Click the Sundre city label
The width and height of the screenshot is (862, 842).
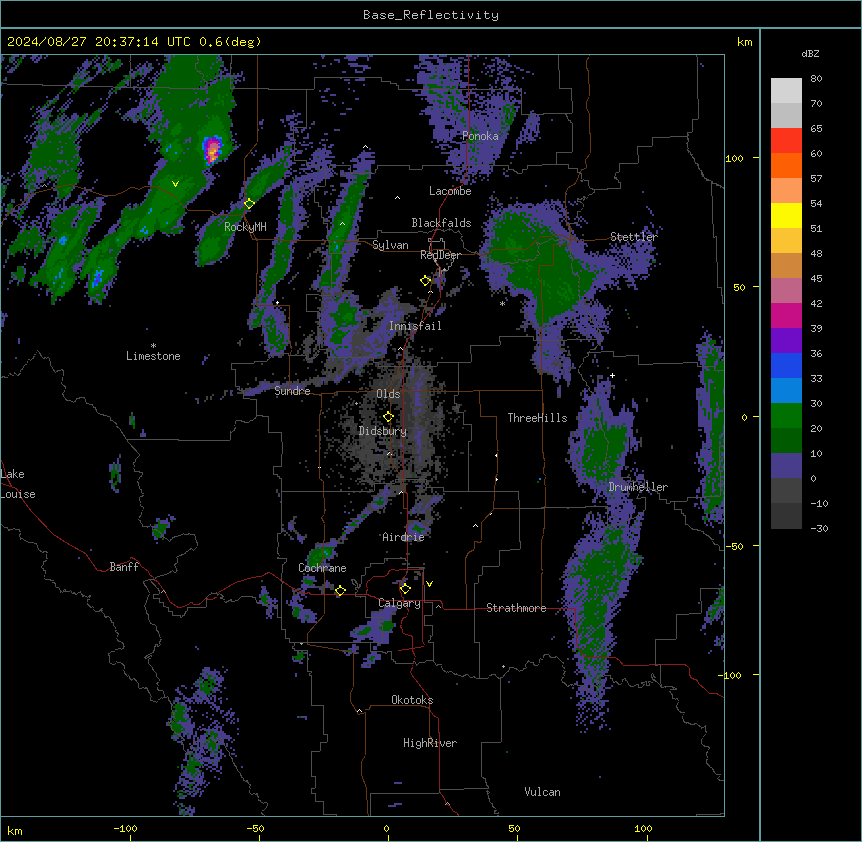tap(292, 391)
